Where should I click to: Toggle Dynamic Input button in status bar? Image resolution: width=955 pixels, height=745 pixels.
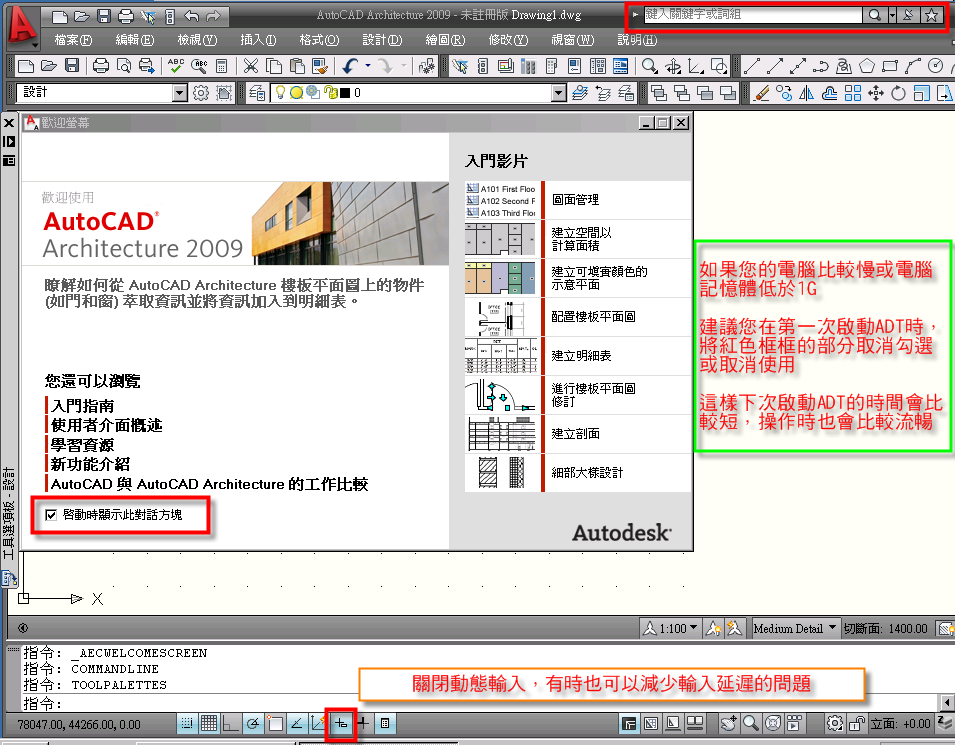click(x=341, y=724)
